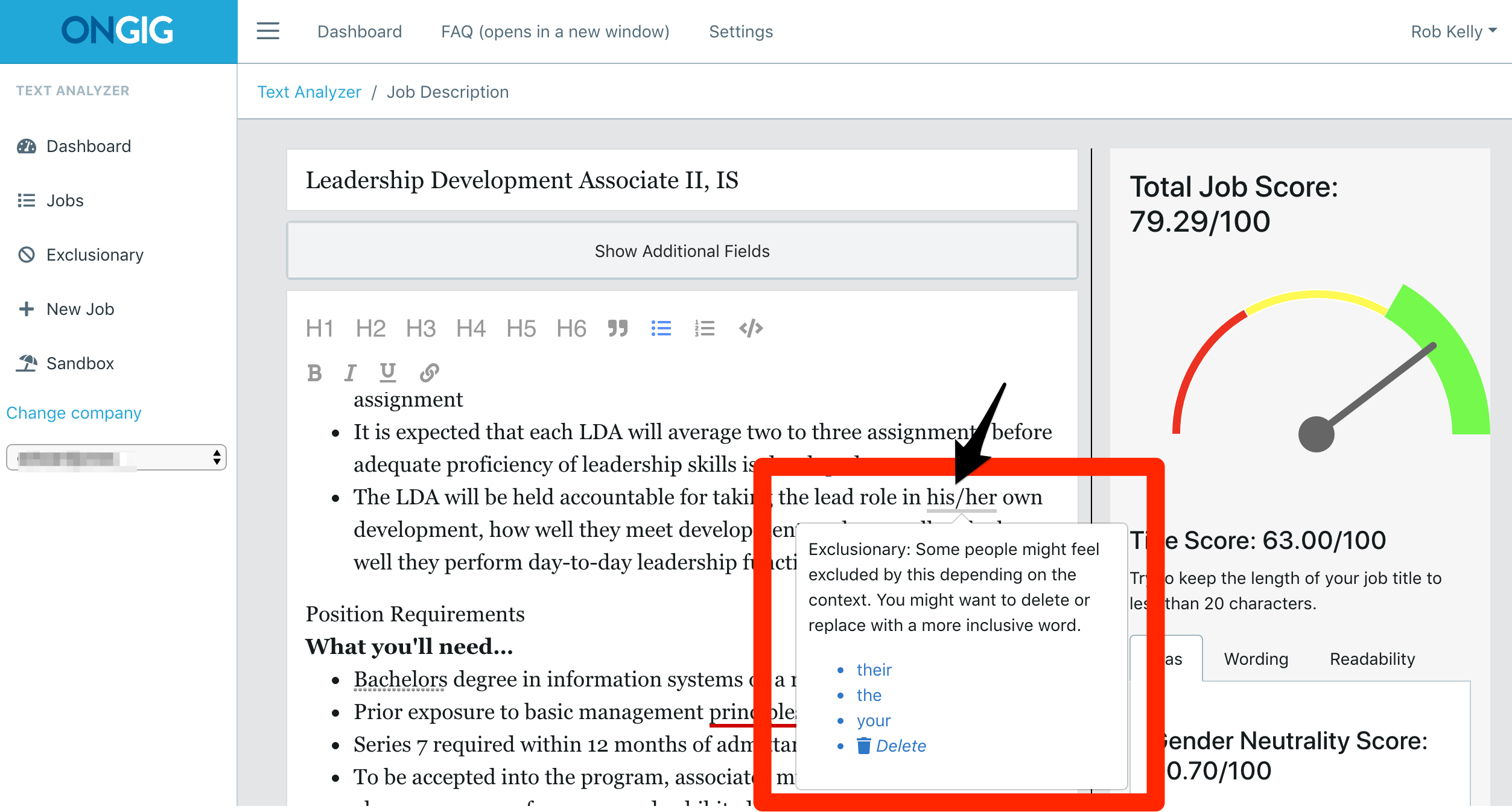Viewport: 1512px width, 812px height.
Task: Toggle bold formatting
Action: (314, 373)
